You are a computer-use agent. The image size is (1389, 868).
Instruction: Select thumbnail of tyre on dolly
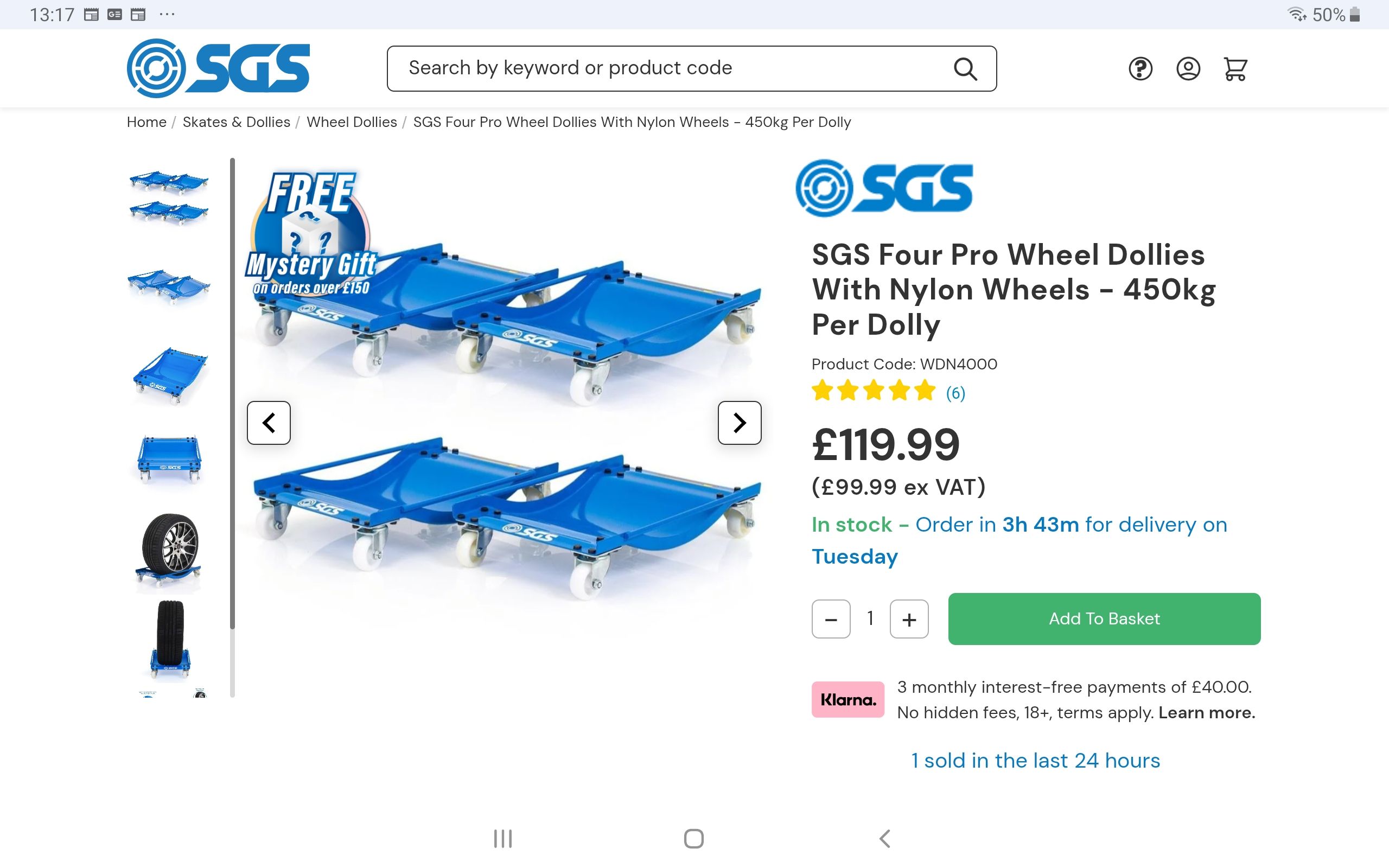pos(169,550)
